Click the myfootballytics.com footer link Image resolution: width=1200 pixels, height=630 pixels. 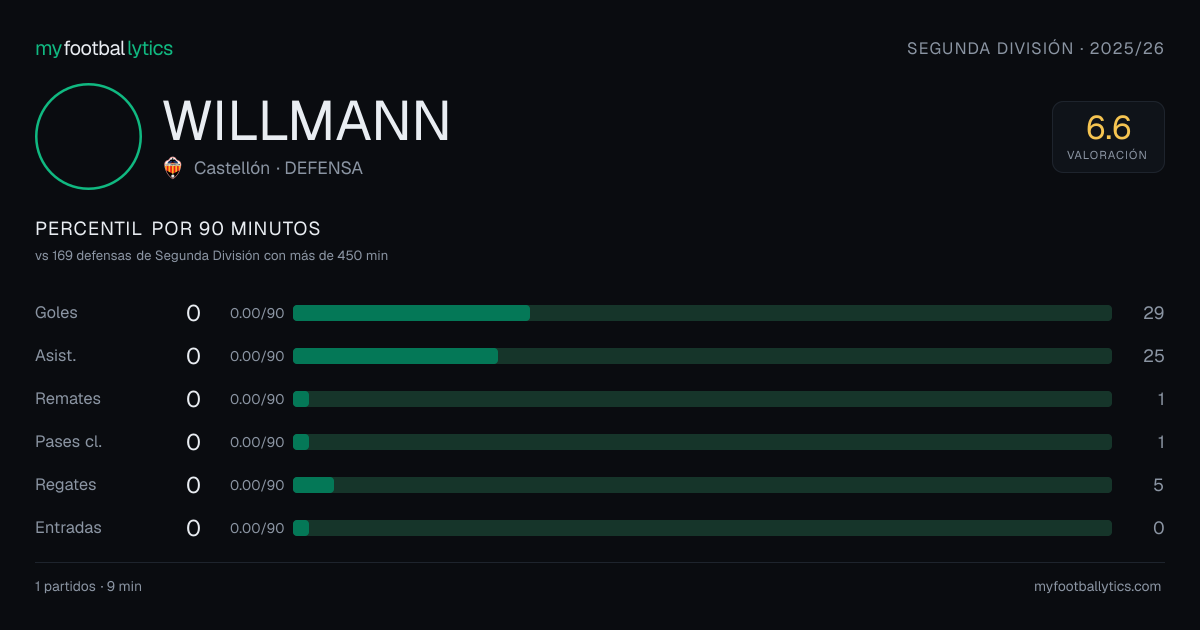pos(1098,587)
